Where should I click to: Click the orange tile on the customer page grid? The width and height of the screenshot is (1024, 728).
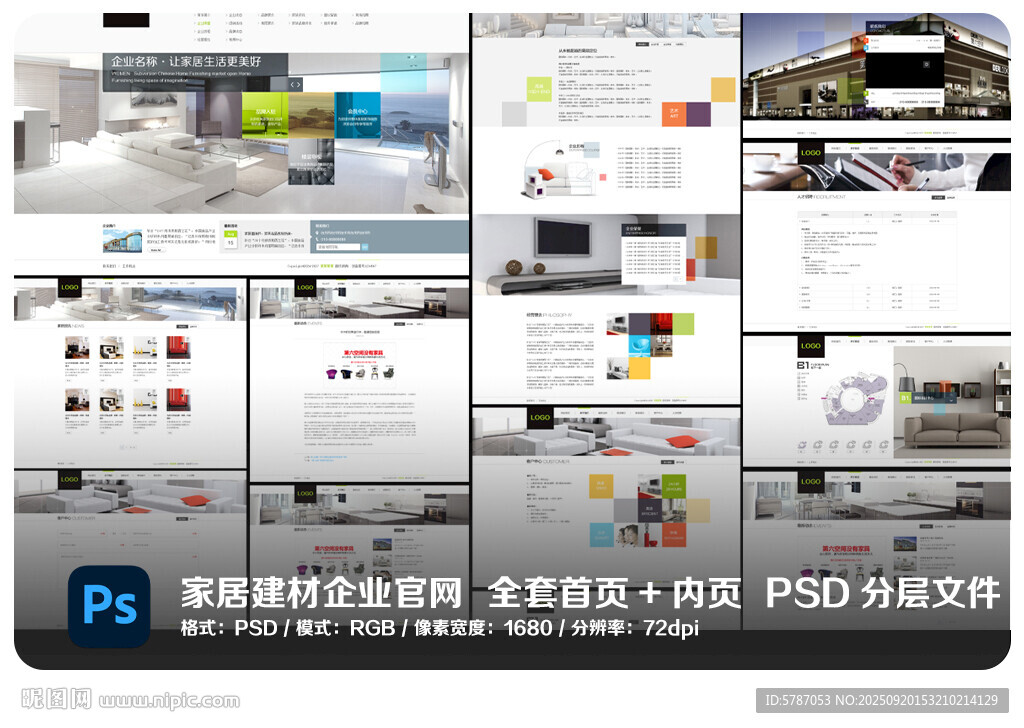click(674, 535)
